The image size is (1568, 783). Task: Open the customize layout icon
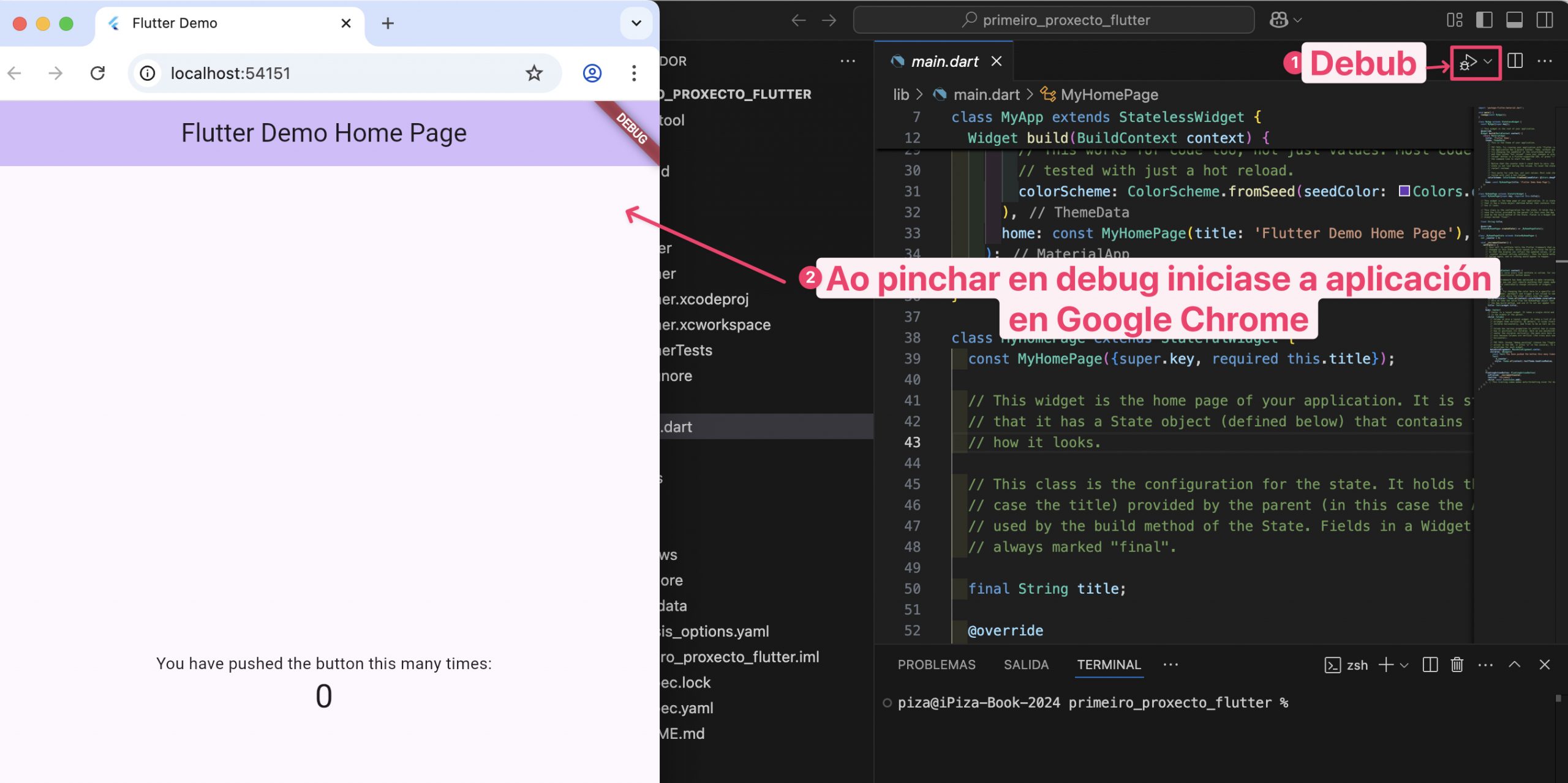coord(1454,20)
